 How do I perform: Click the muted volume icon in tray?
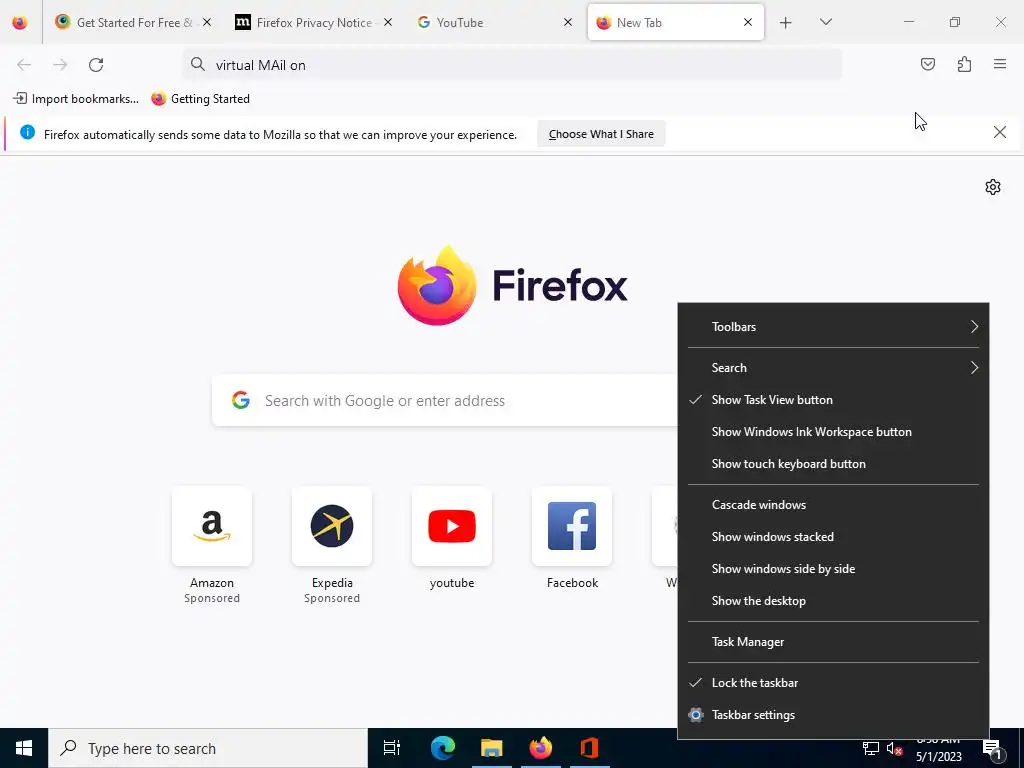coord(894,749)
